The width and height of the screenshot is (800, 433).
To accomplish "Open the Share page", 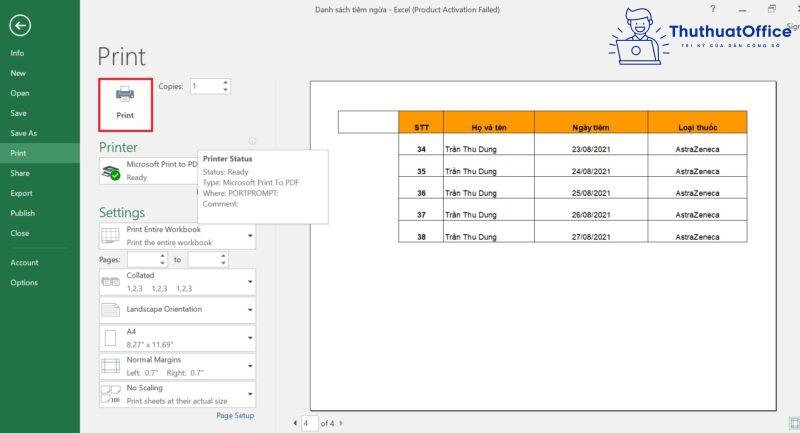I will 20,173.
